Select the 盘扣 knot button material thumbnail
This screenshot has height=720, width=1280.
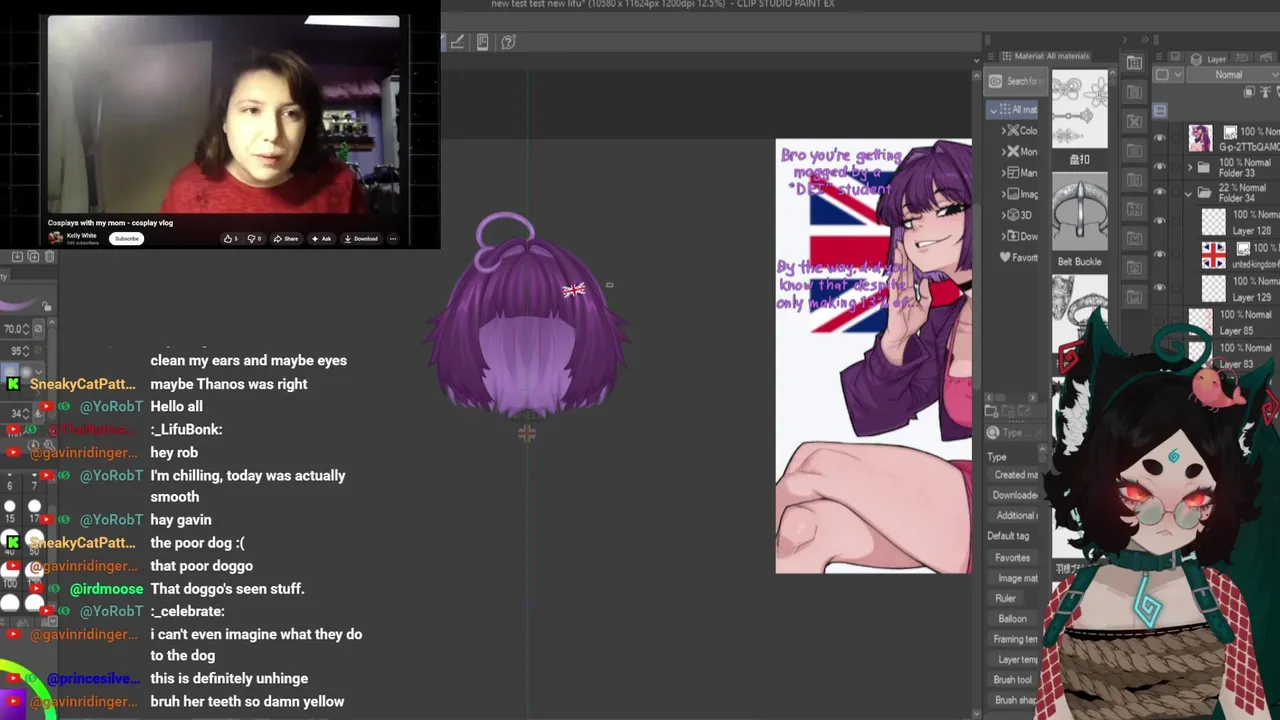pyautogui.click(x=1080, y=111)
